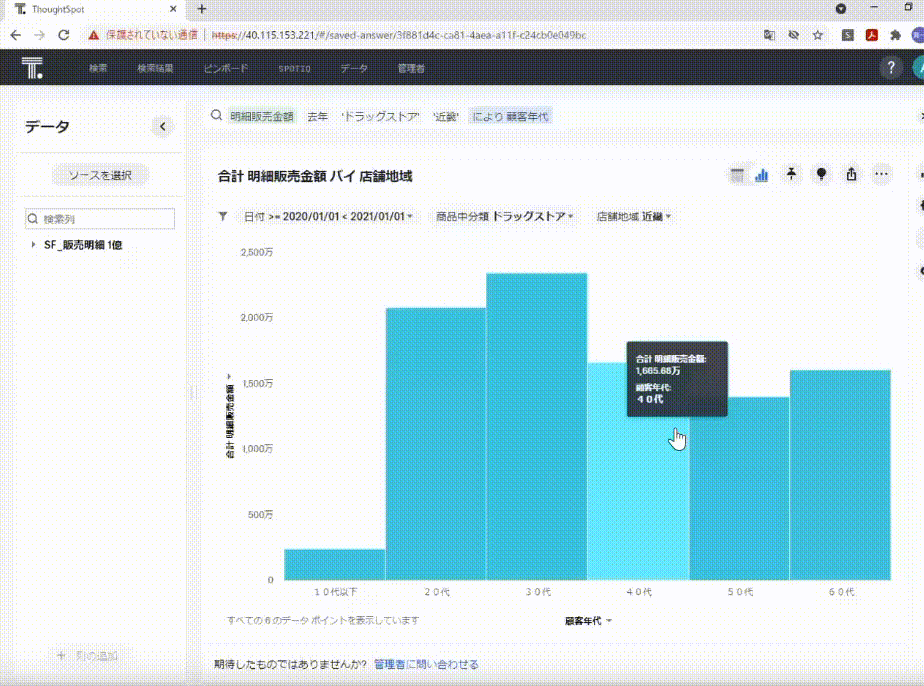Open the help question mark icon
The height and width of the screenshot is (686, 924).
point(890,67)
